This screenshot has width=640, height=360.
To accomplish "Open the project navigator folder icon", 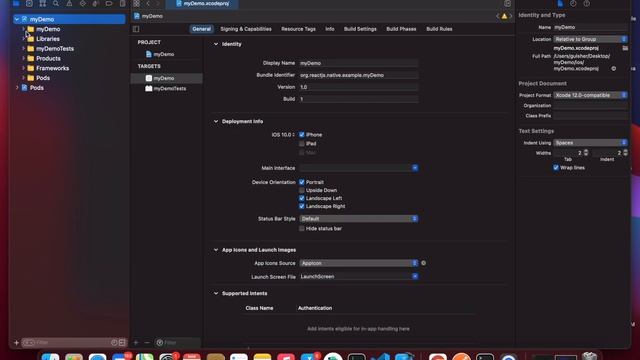I will click(16, 3).
